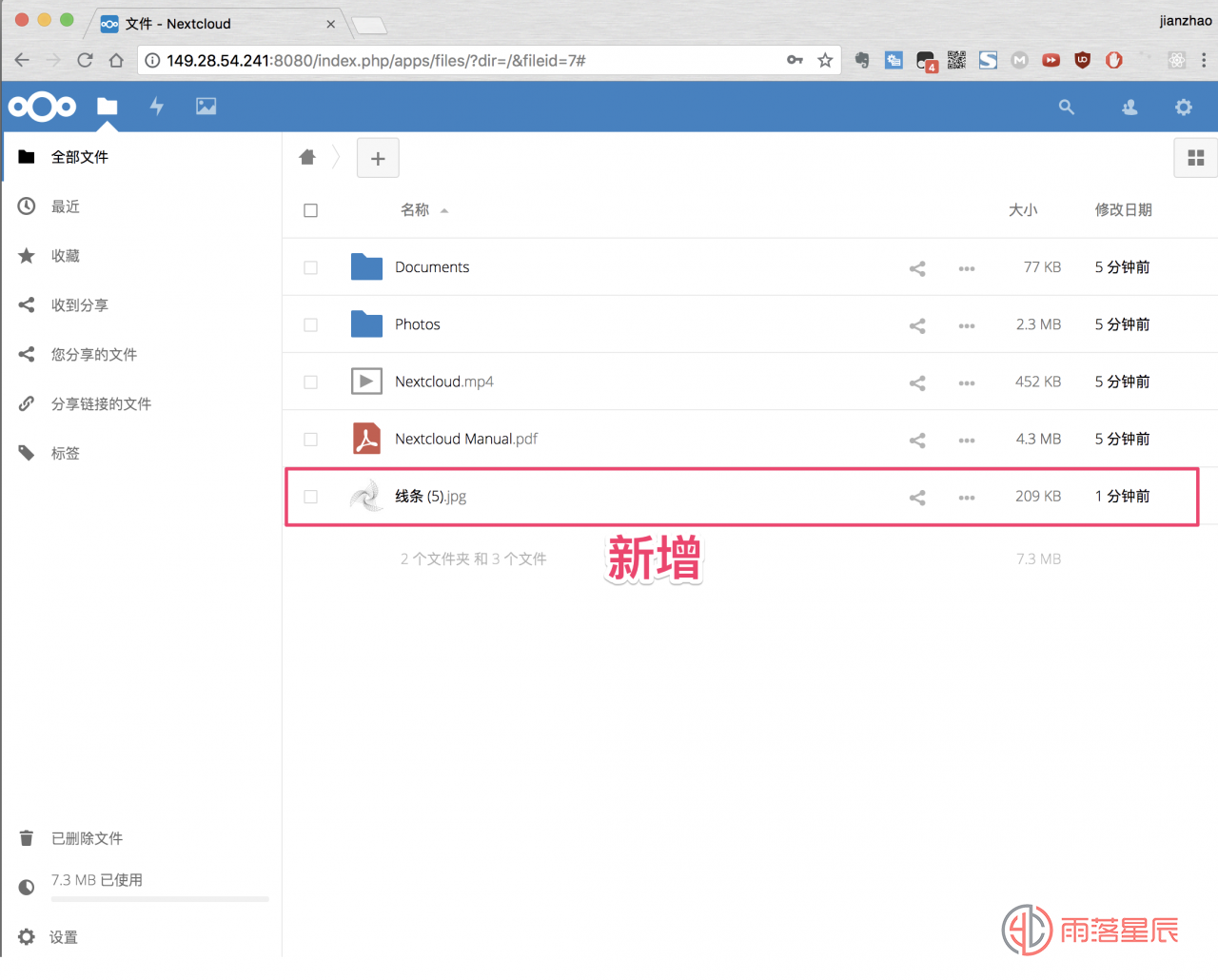Image resolution: width=1218 pixels, height=980 pixels.
Task: Share the Photos folder
Action: tap(917, 325)
